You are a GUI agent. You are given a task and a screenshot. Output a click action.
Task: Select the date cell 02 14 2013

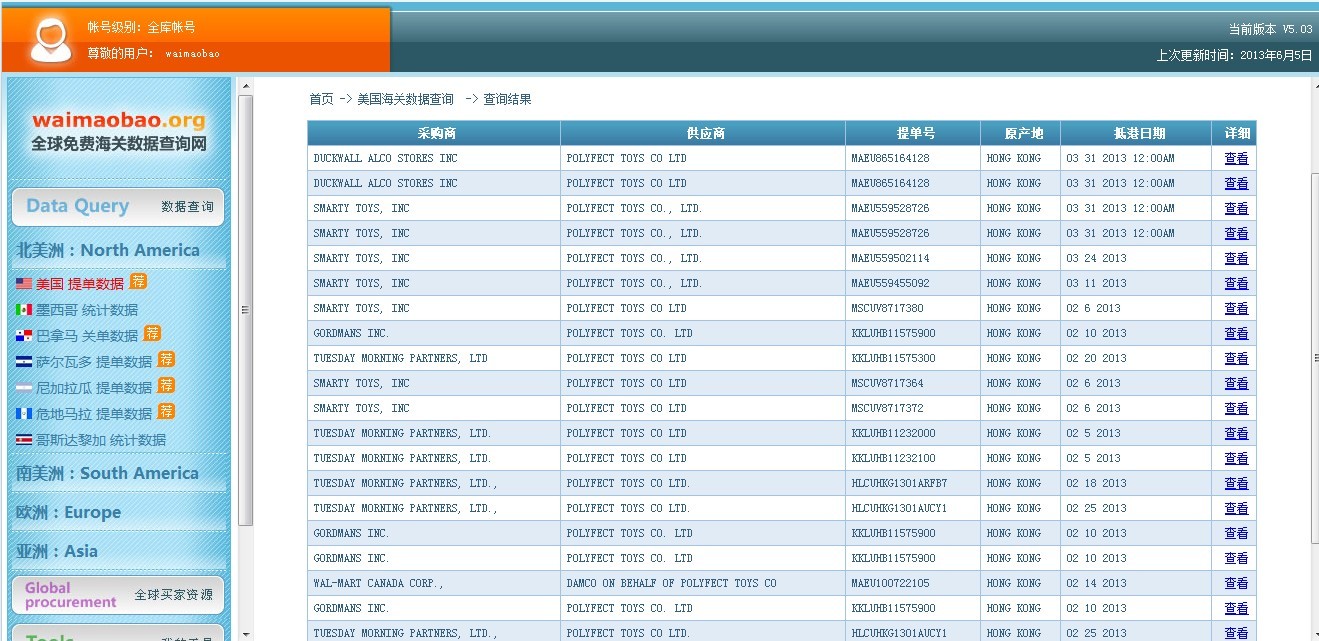pyautogui.click(x=1136, y=583)
